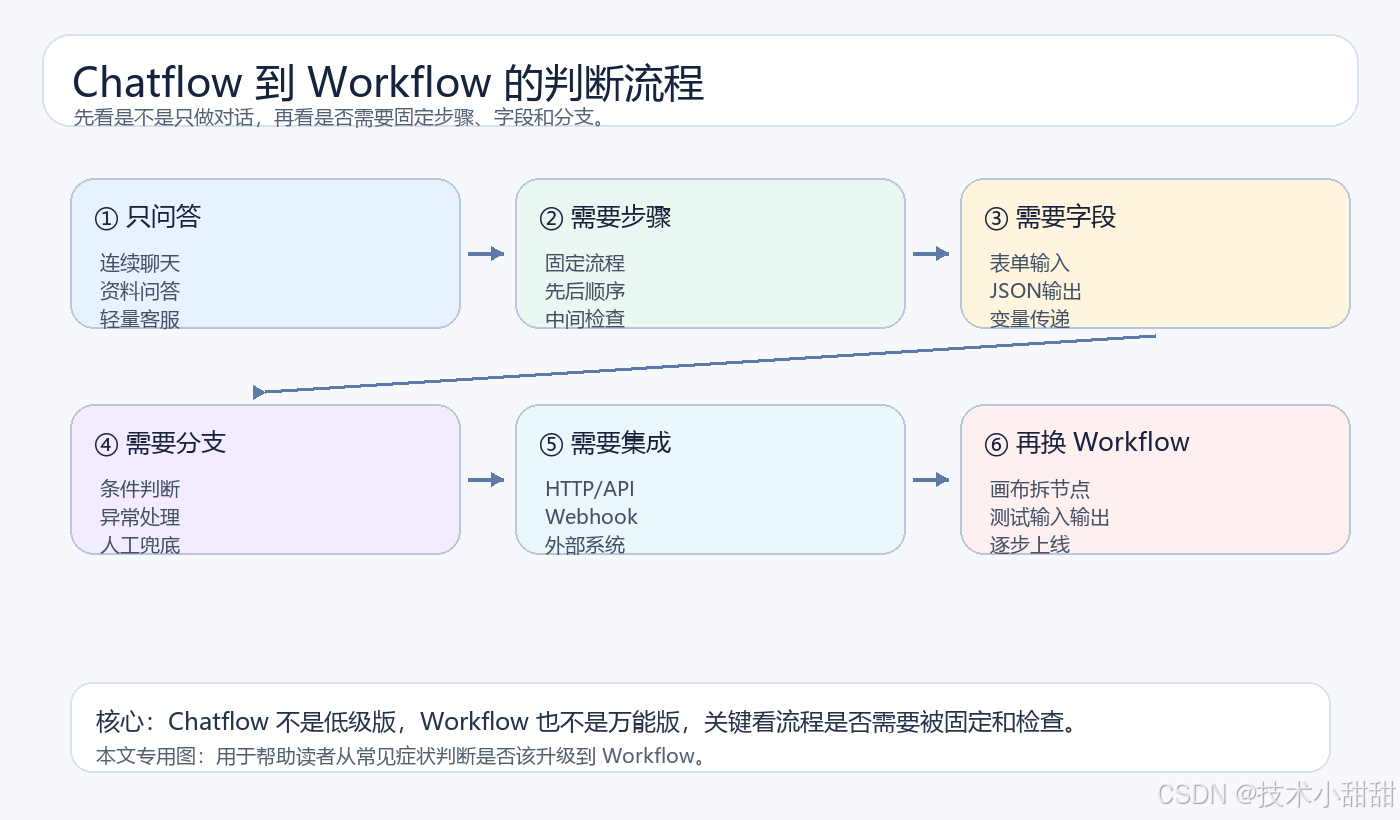Click the "固定流程" line

pos(585,263)
